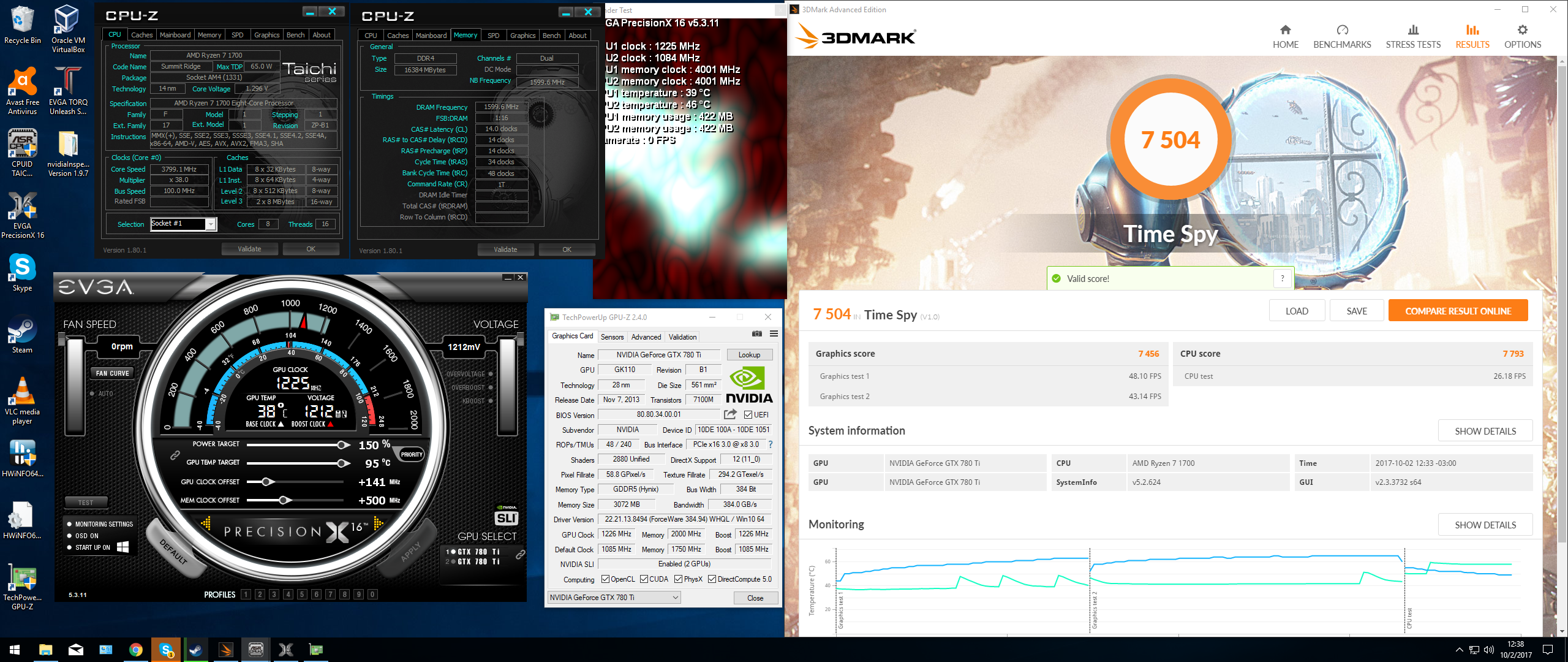The width and height of the screenshot is (1568, 662).
Task: Expand System information SHOW DETAILS
Action: pyautogui.click(x=1485, y=431)
